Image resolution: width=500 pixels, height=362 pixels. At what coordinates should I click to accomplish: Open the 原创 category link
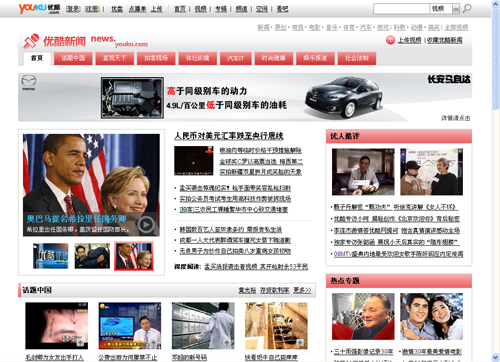281,27
